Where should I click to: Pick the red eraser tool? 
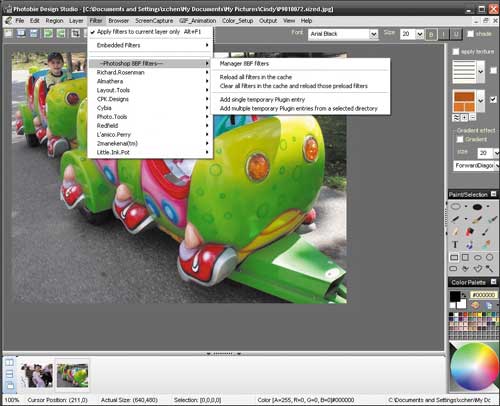coord(470,232)
